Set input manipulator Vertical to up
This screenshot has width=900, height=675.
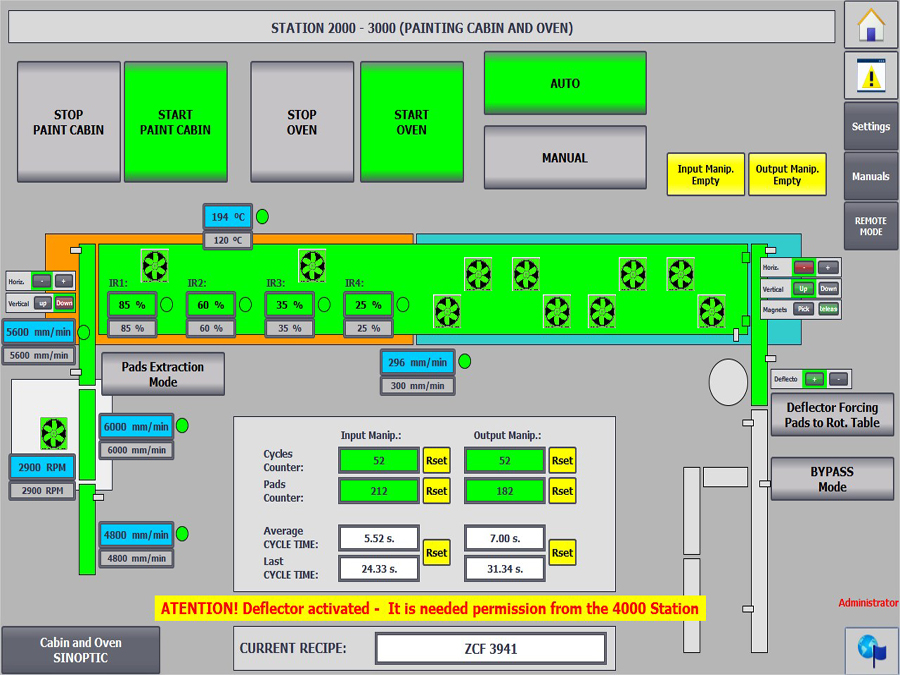(x=42, y=303)
